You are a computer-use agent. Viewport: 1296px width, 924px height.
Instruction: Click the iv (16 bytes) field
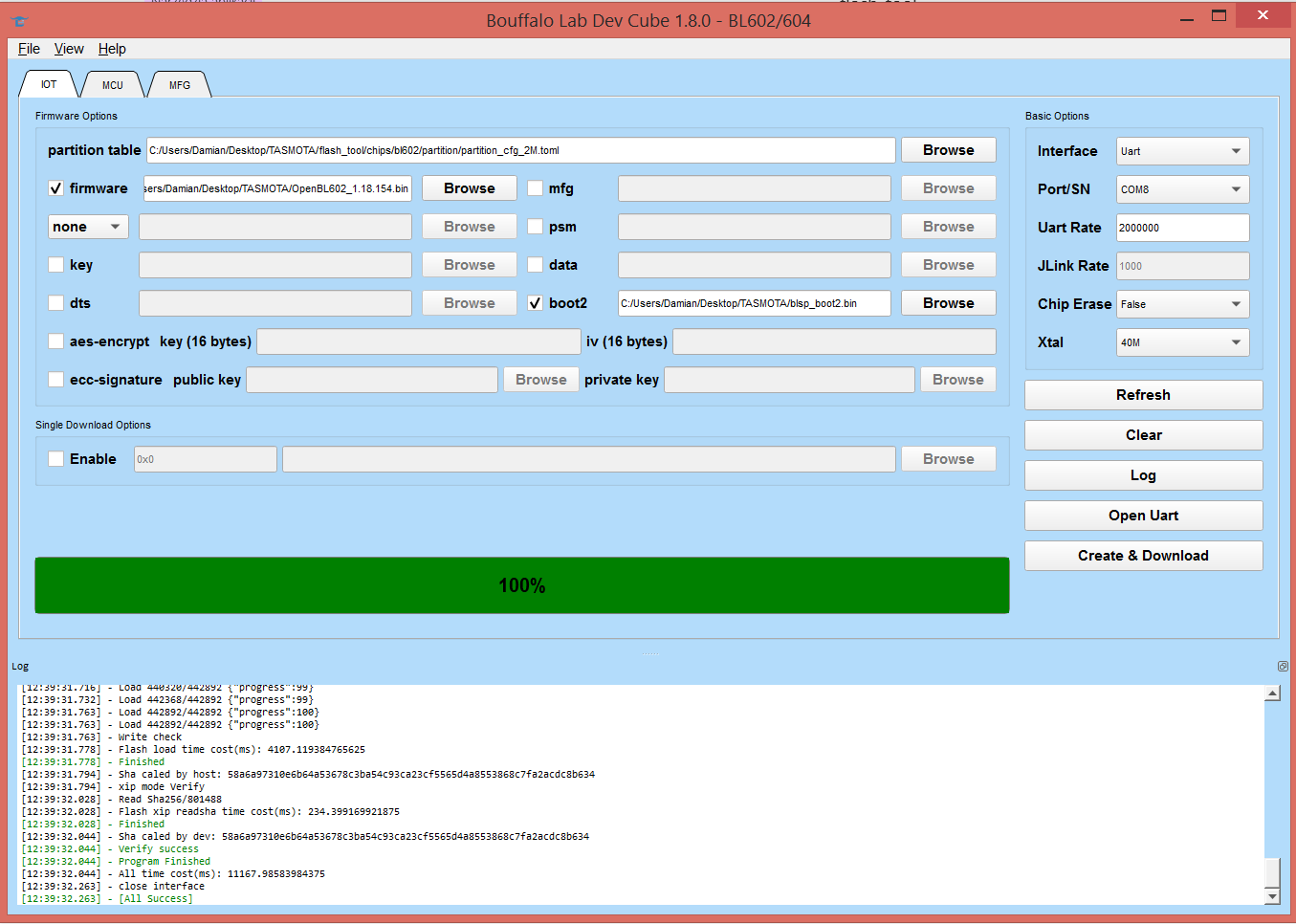(834, 341)
